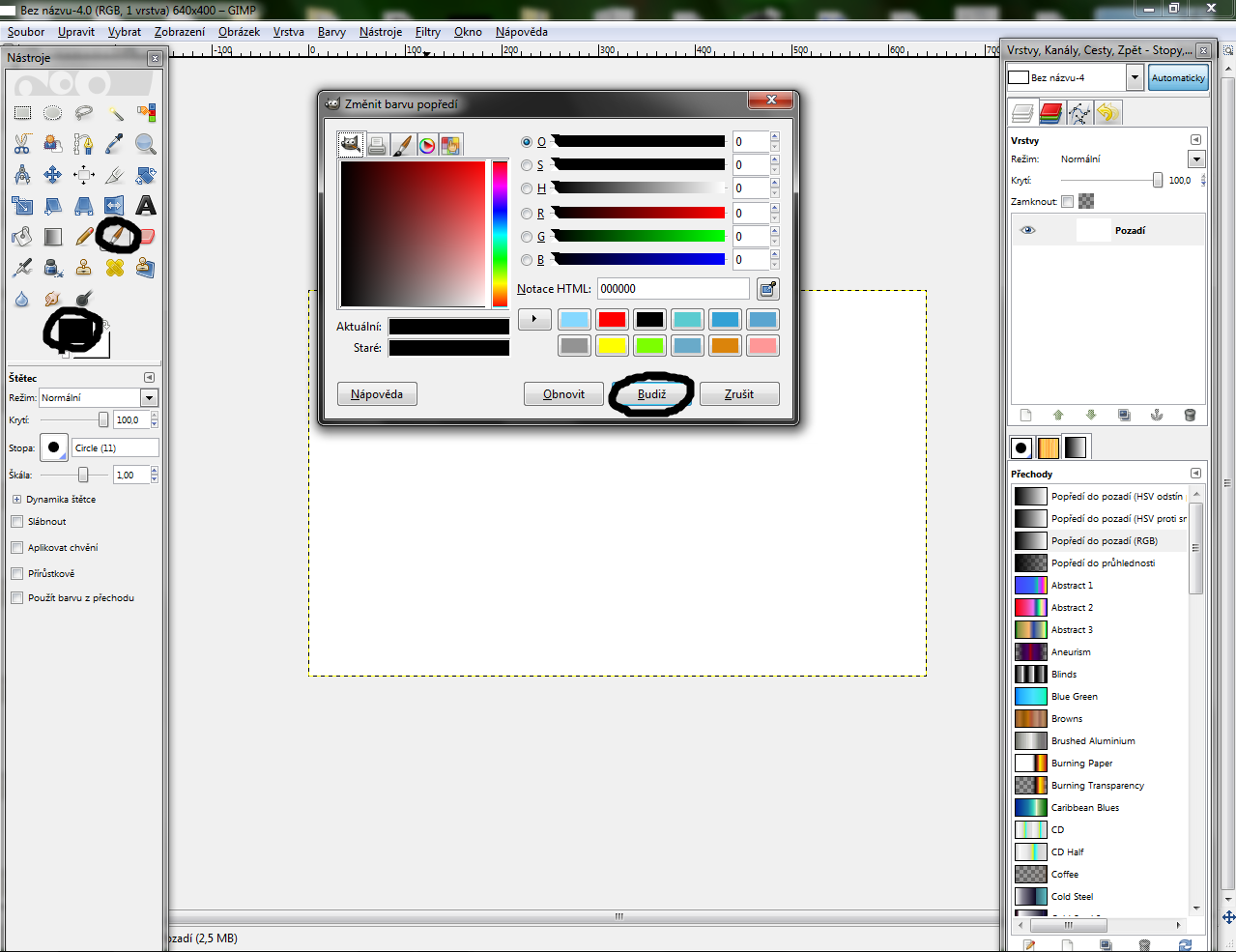Click the Zrušit button
Image resolution: width=1236 pixels, height=952 pixels.
(738, 394)
